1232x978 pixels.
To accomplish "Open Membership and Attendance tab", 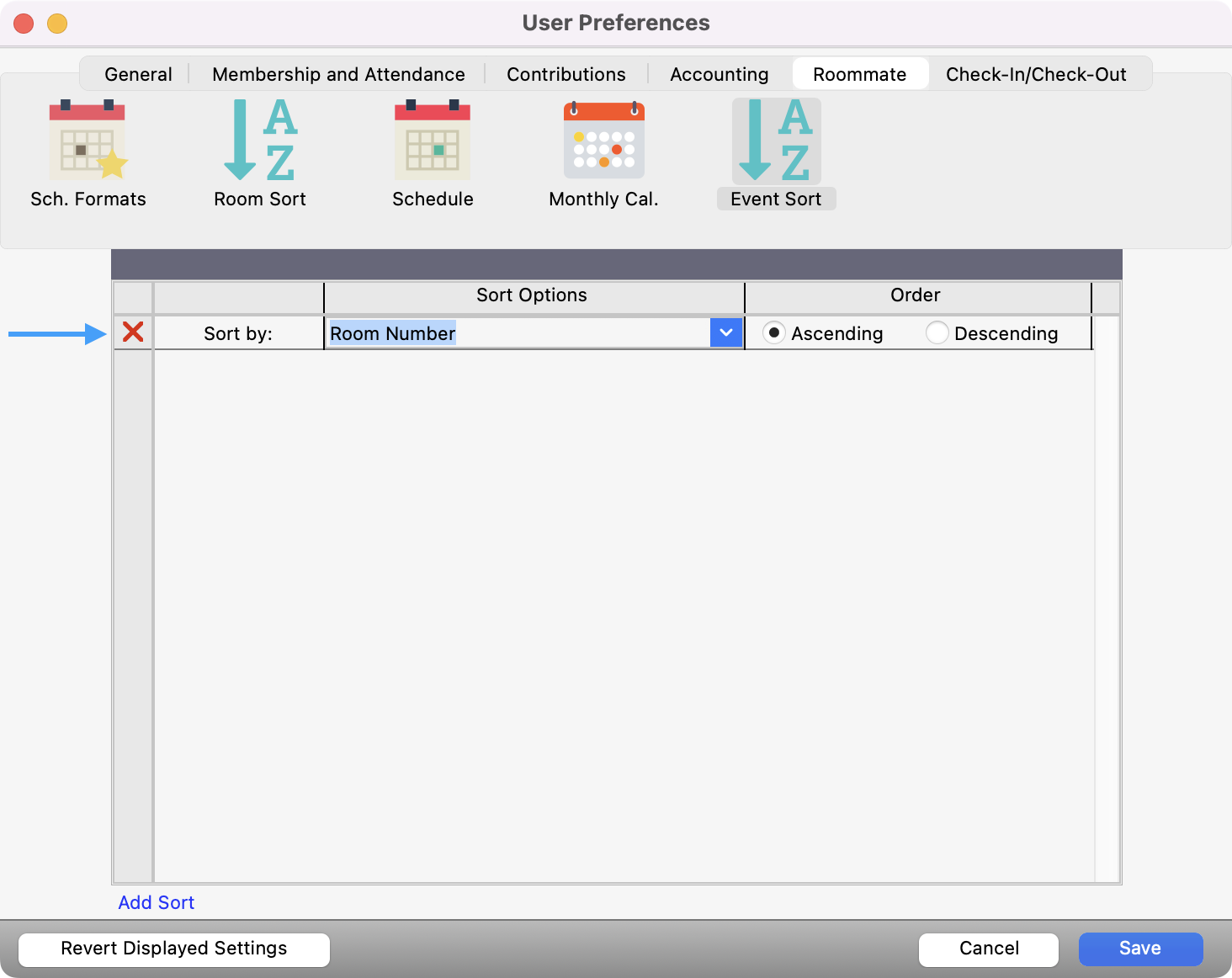I will click(338, 74).
